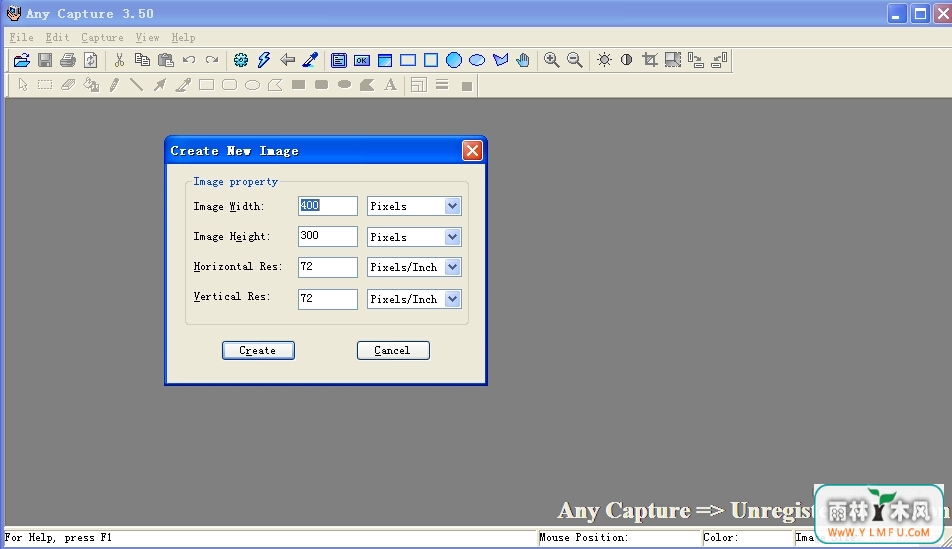
Task: Select the arrow pointer selection tool
Action: [x=22, y=85]
